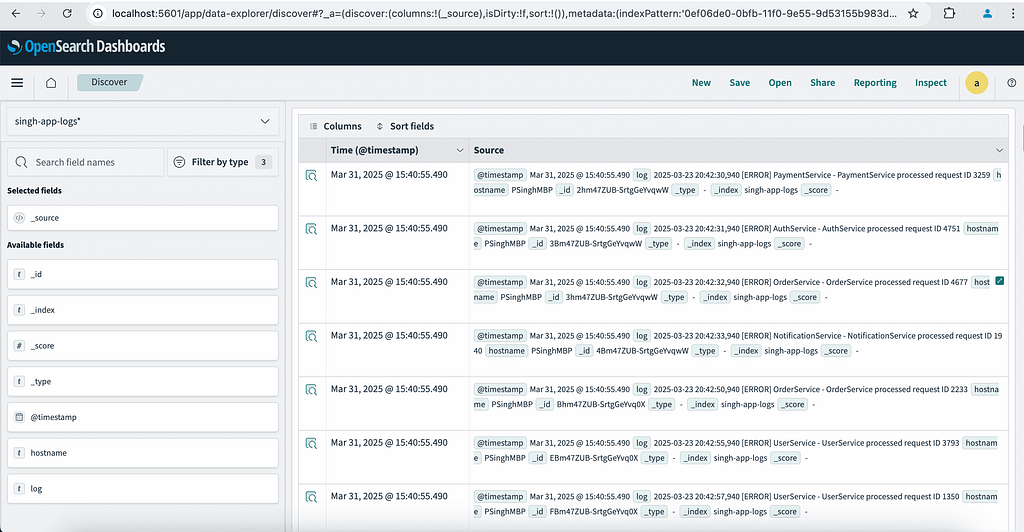Click the Columns button
This screenshot has height=532, width=1024.
(336, 126)
